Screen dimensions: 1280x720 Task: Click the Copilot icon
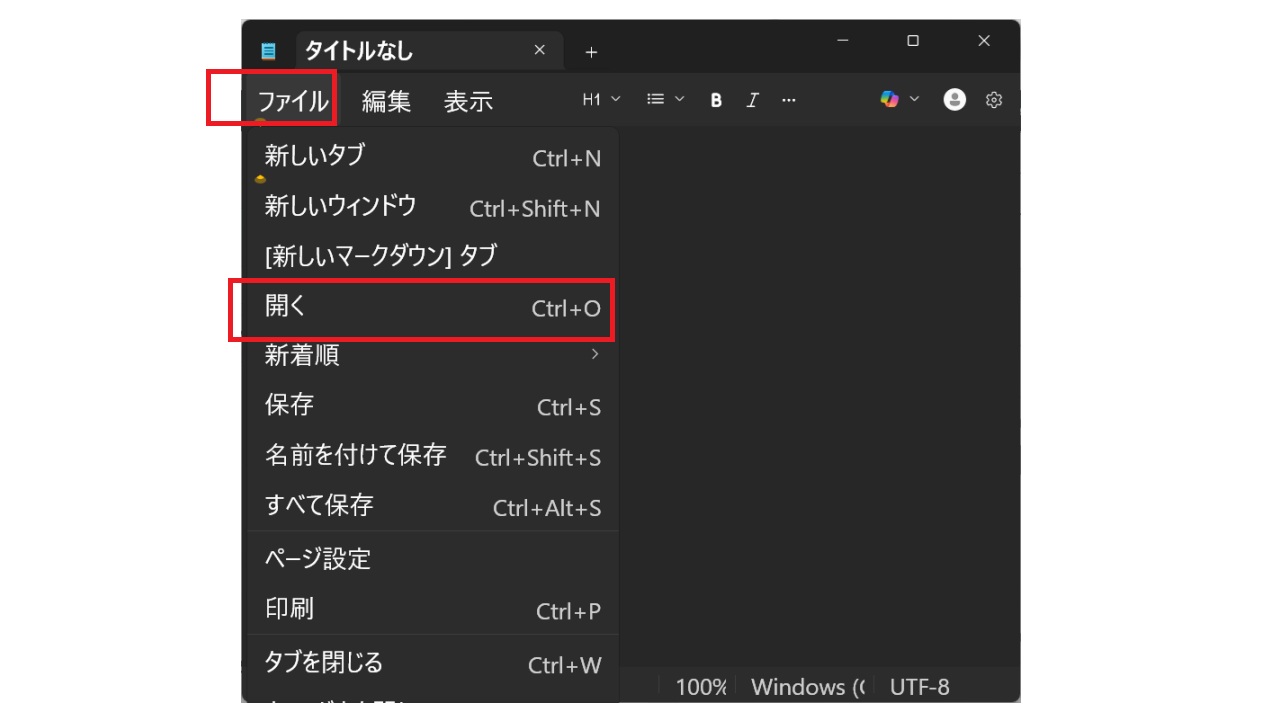point(889,99)
